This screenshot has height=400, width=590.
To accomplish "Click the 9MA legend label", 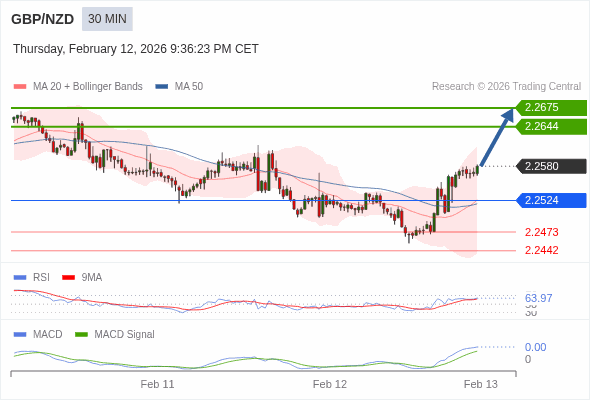I will coord(92,278).
